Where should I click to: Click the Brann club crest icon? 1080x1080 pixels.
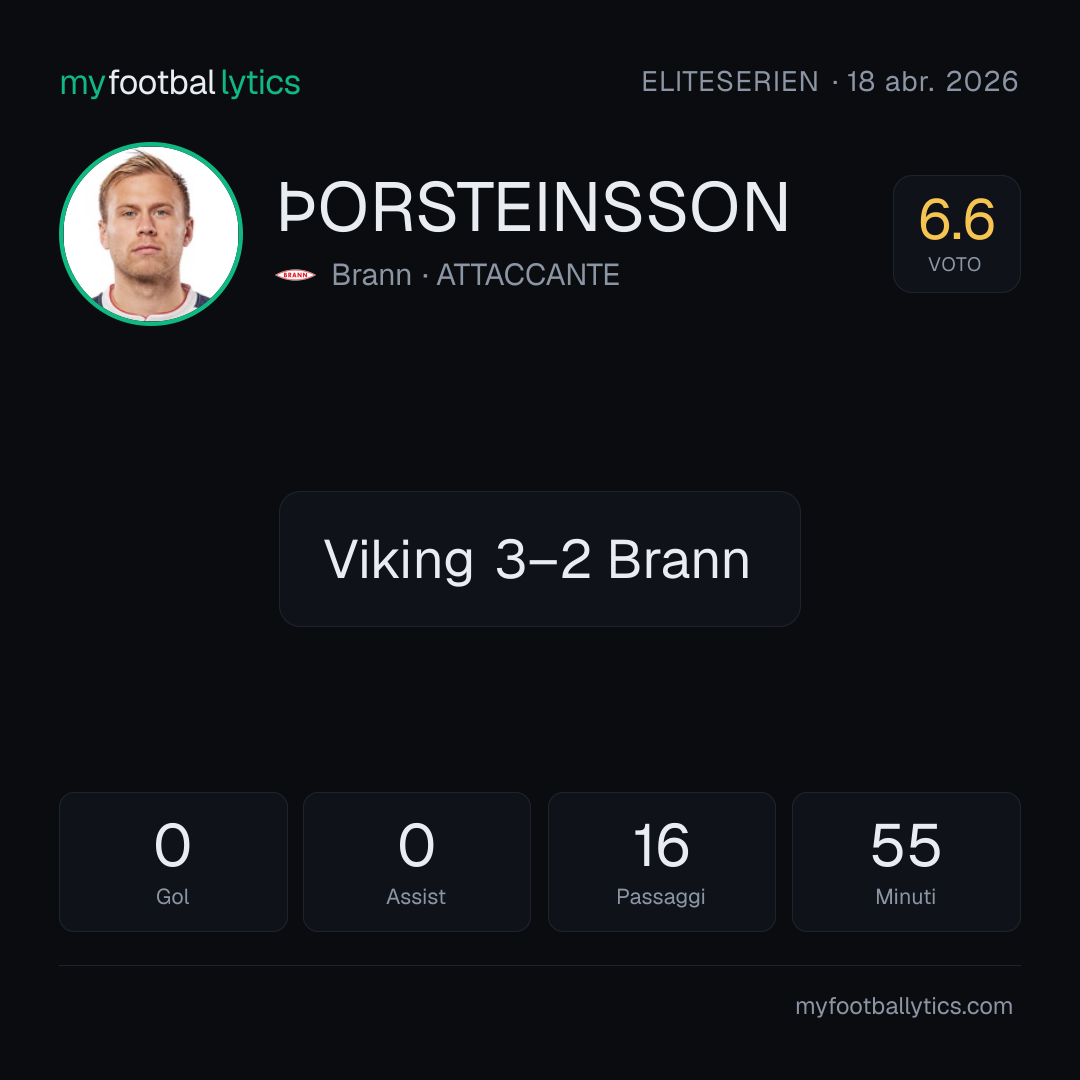click(295, 275)
